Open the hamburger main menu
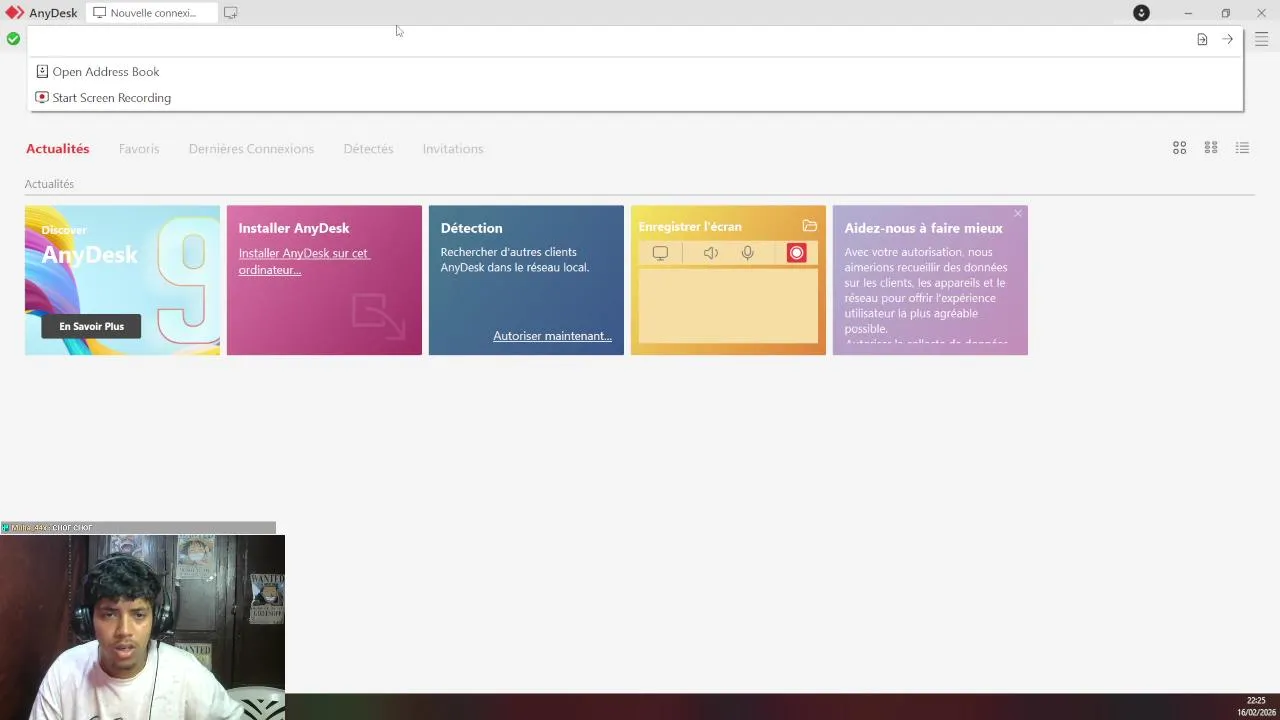This screenshot has height=720, width=1280. [x=1261, y=39]
